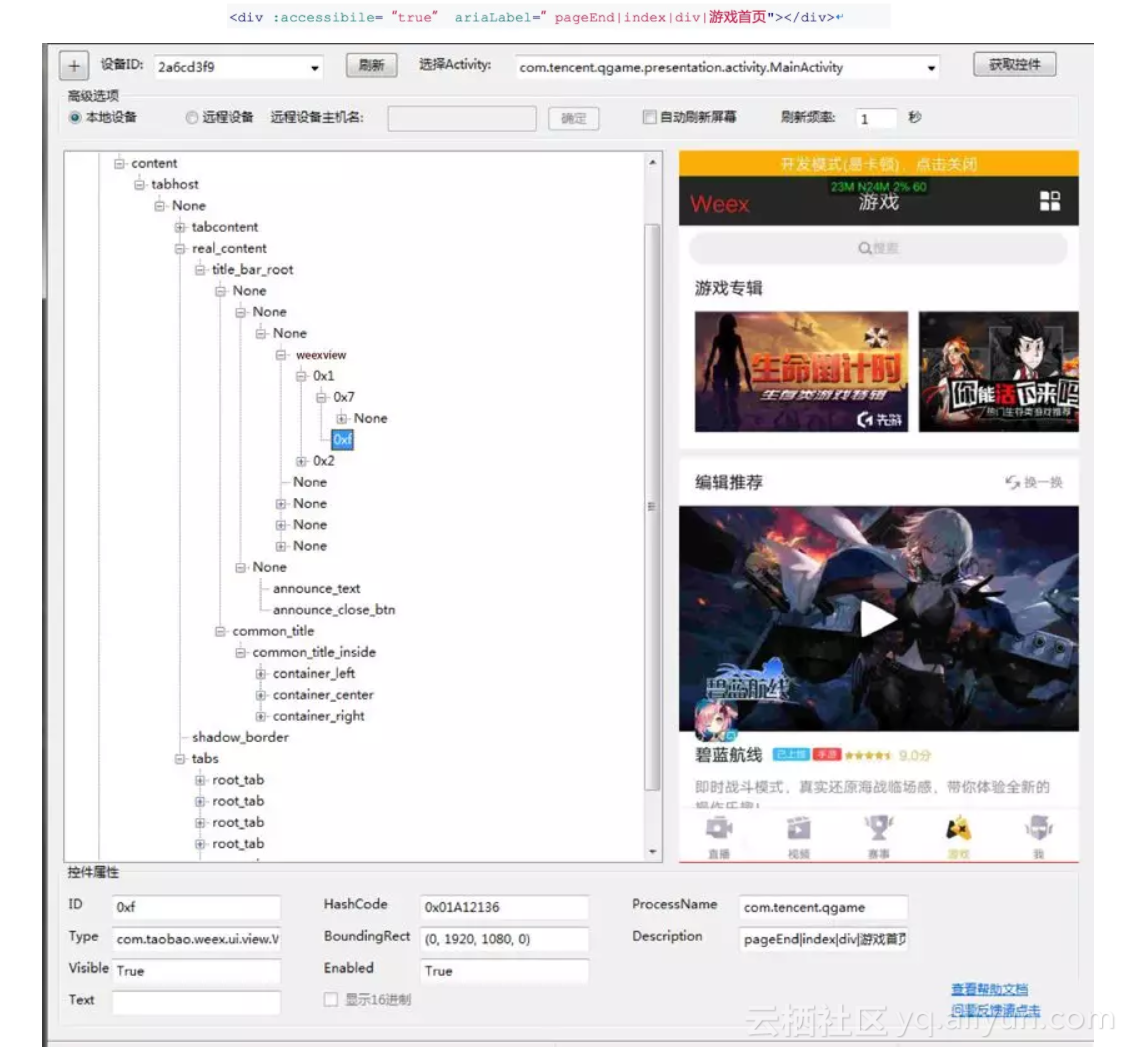This screenshot has width=1127, height=1049.
Task: Open the 赛事 trophy tab icon
Action: [878, 828]
